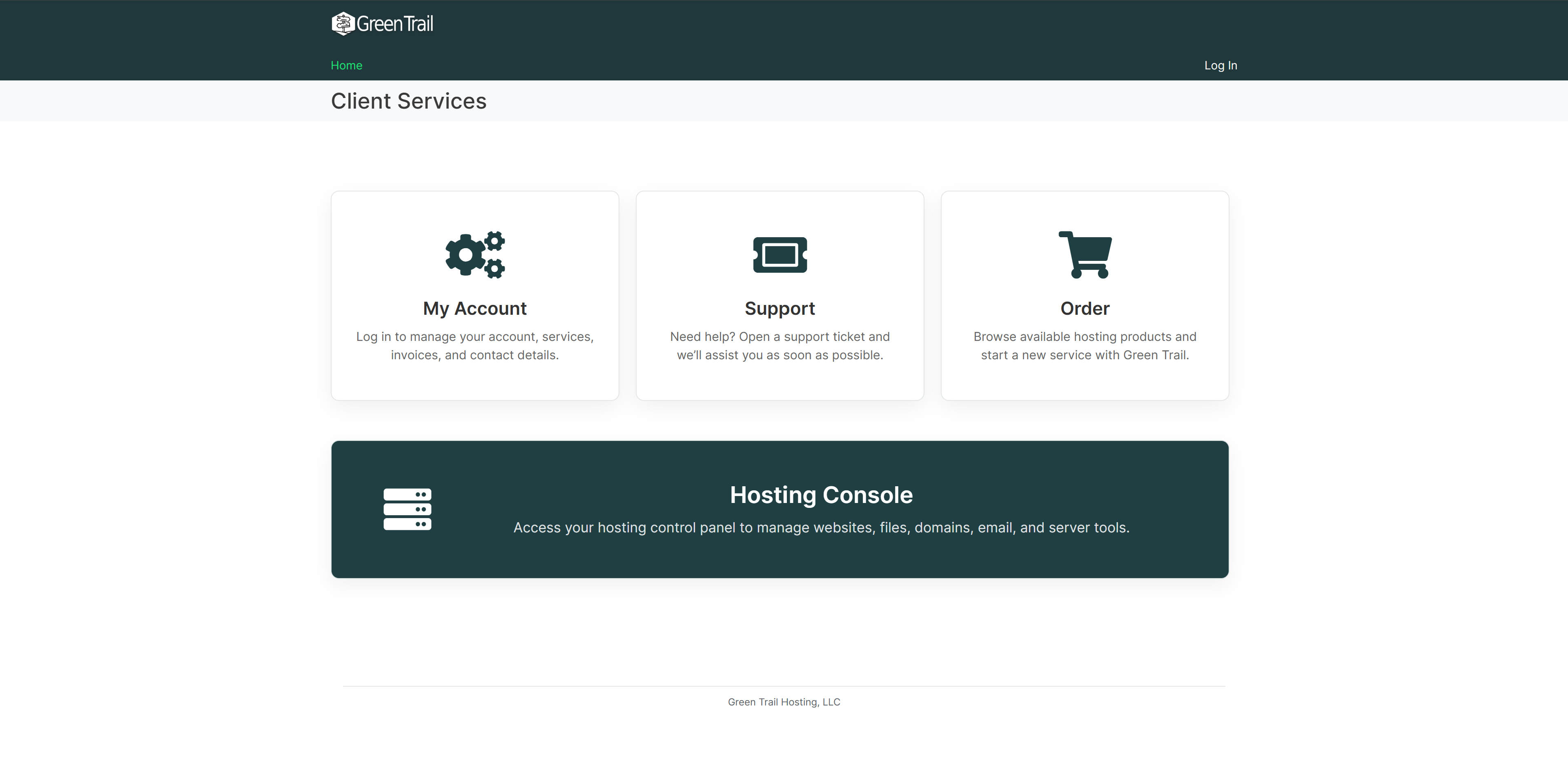
Task: Click the My Account gears icon
Action: tap(475, 254)
